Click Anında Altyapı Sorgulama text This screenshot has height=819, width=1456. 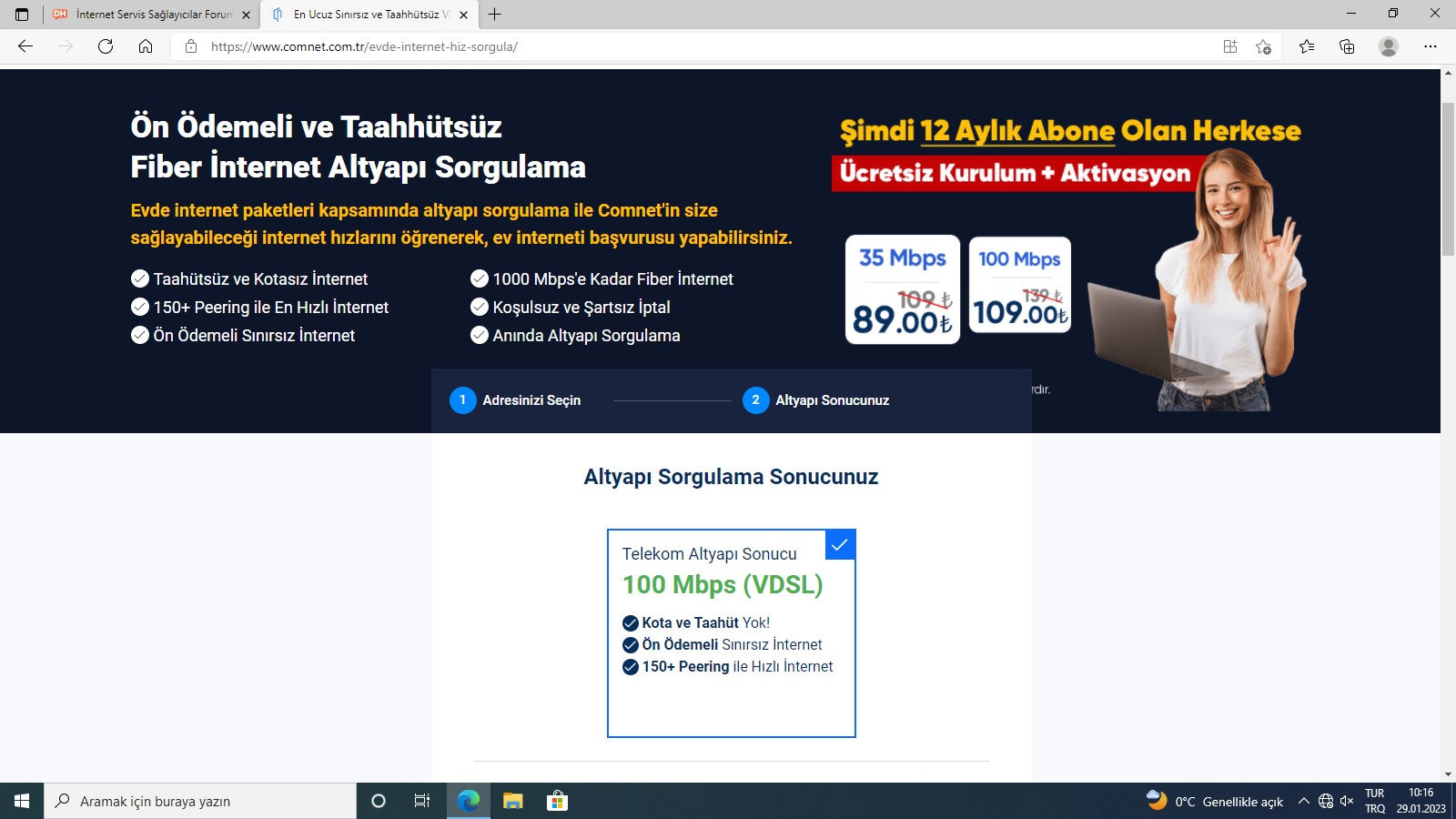point(586,336)
